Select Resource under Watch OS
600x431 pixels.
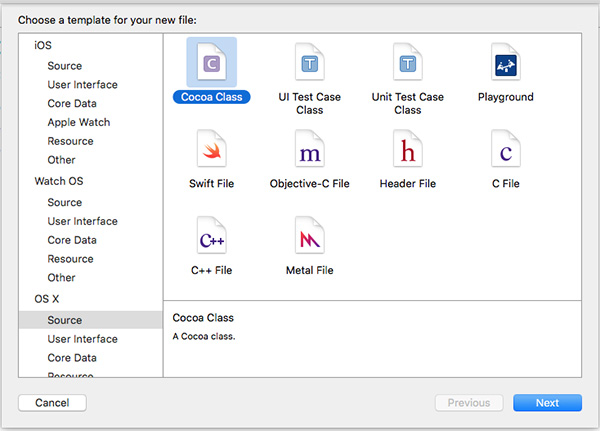pos(70,259)
